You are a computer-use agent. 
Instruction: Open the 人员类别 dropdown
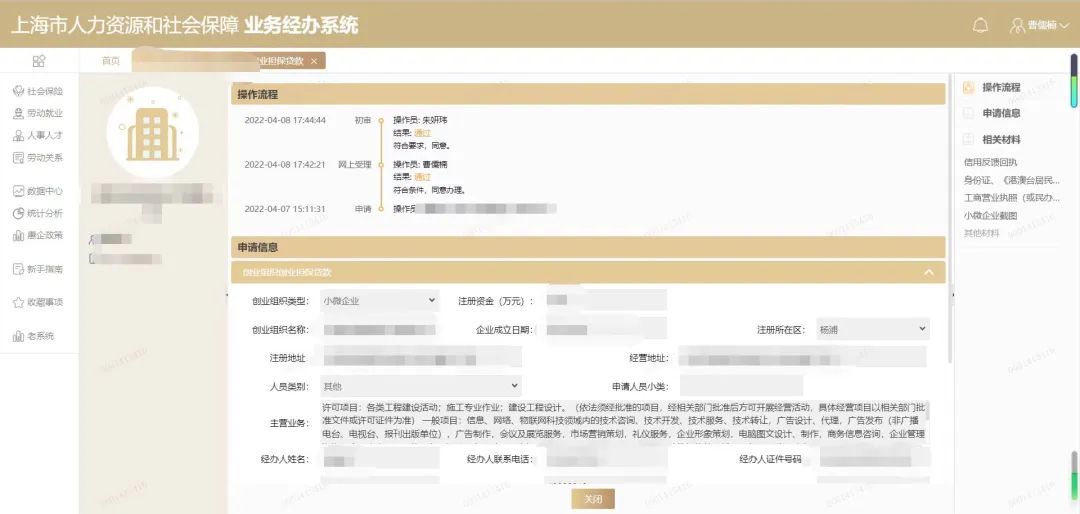421,386
